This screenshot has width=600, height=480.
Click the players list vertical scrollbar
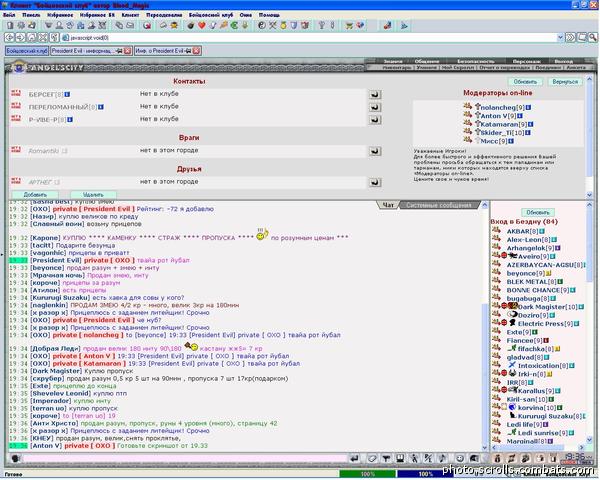pyautogui.click(x=589, y=322)
